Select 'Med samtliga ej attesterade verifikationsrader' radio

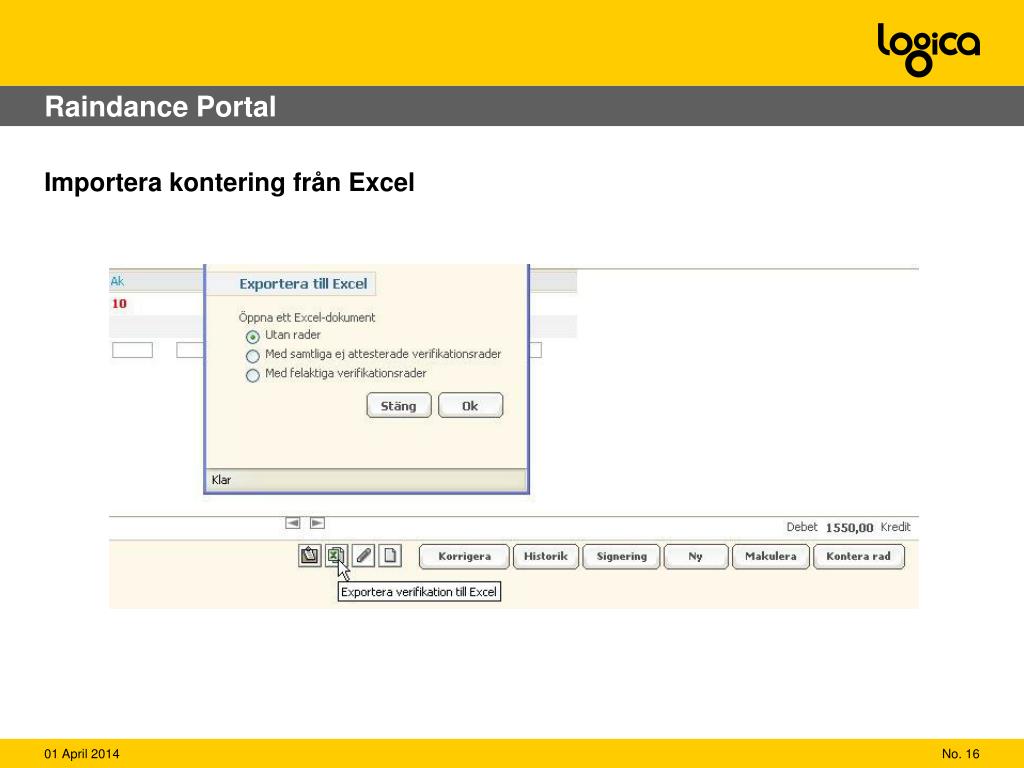click(x=253, y=356)
